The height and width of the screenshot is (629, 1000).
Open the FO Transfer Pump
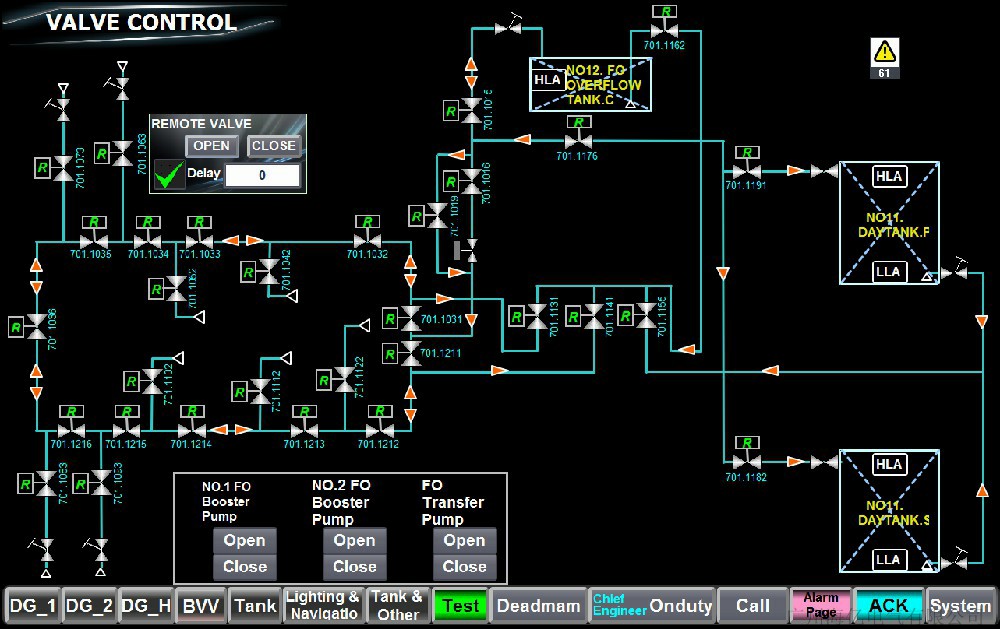click(464, 540)
